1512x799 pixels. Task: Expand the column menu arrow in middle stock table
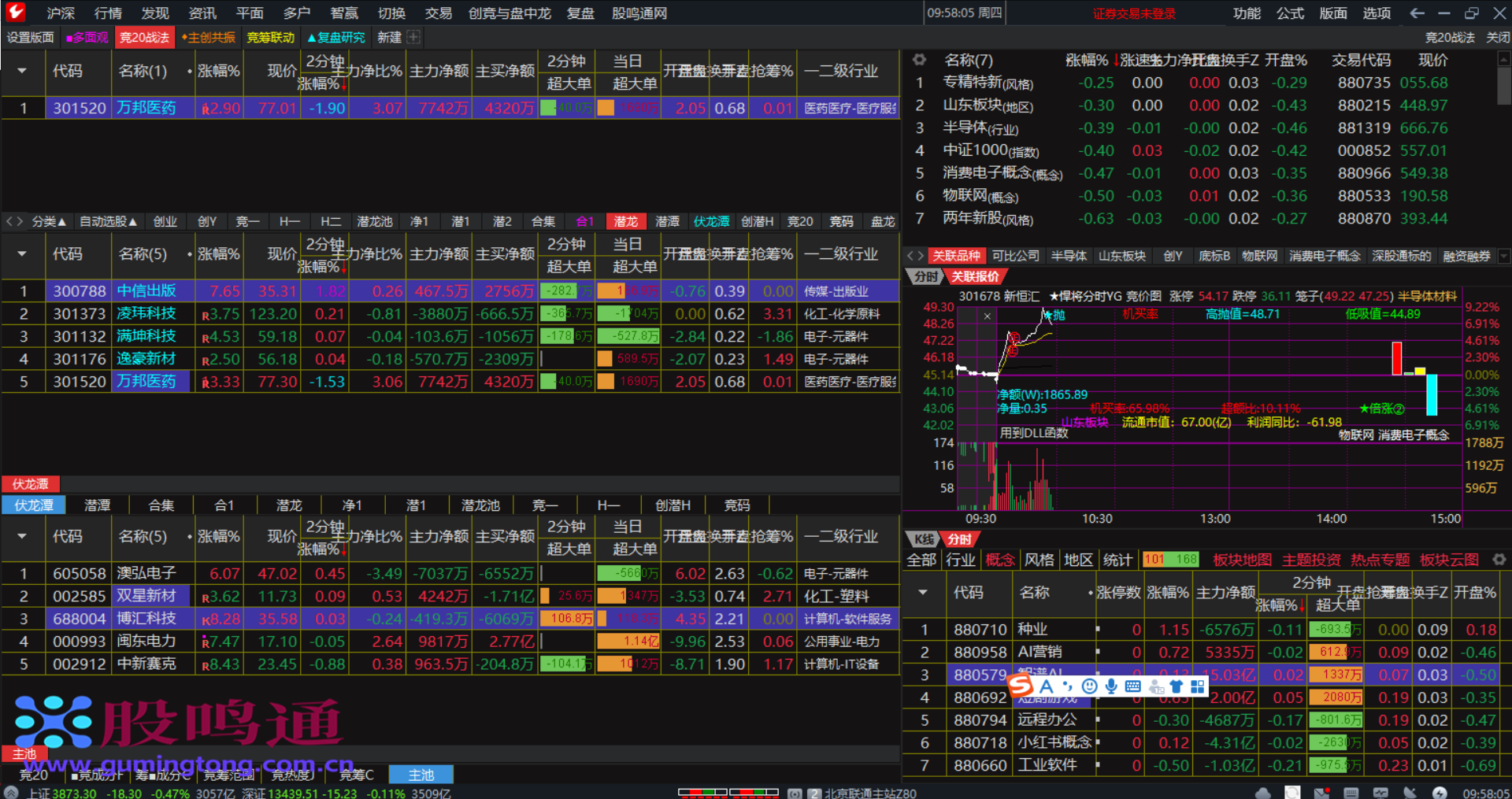pos(22,253)
